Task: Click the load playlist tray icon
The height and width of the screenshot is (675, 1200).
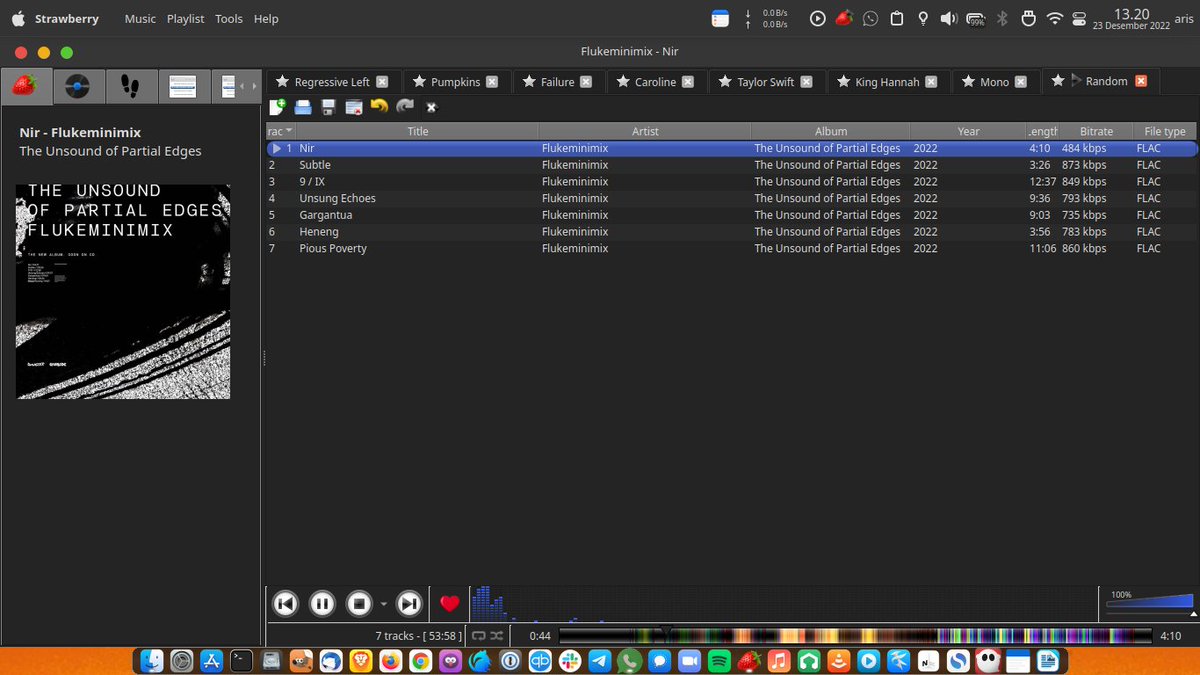Action: [x=303, y=107]
